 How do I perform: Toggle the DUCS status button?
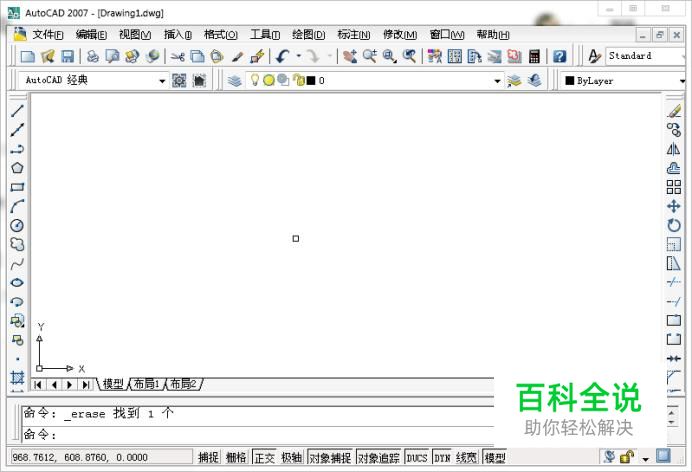tap(417, 457)
